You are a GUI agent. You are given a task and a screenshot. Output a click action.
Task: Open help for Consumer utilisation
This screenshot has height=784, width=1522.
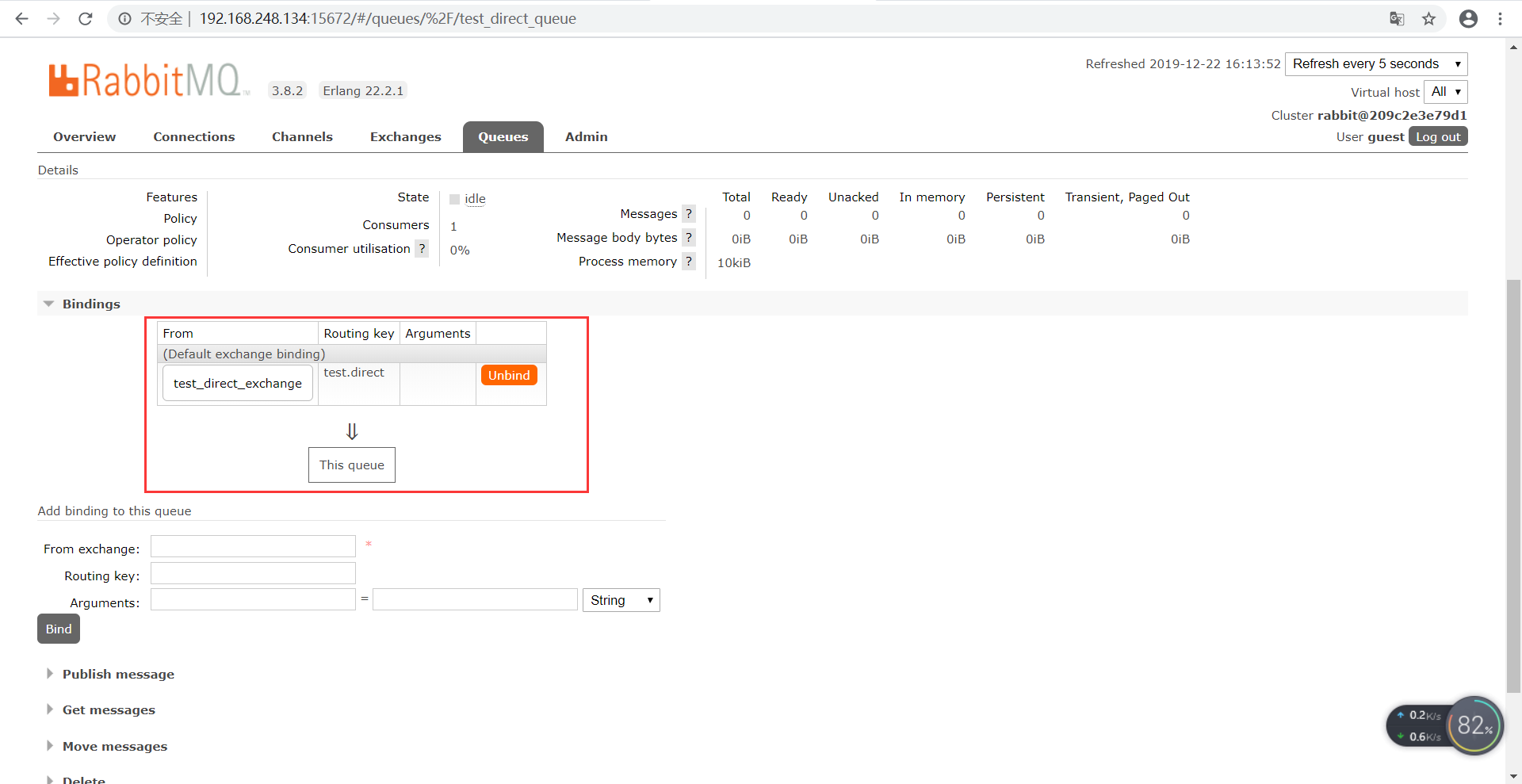pos(423,249)
